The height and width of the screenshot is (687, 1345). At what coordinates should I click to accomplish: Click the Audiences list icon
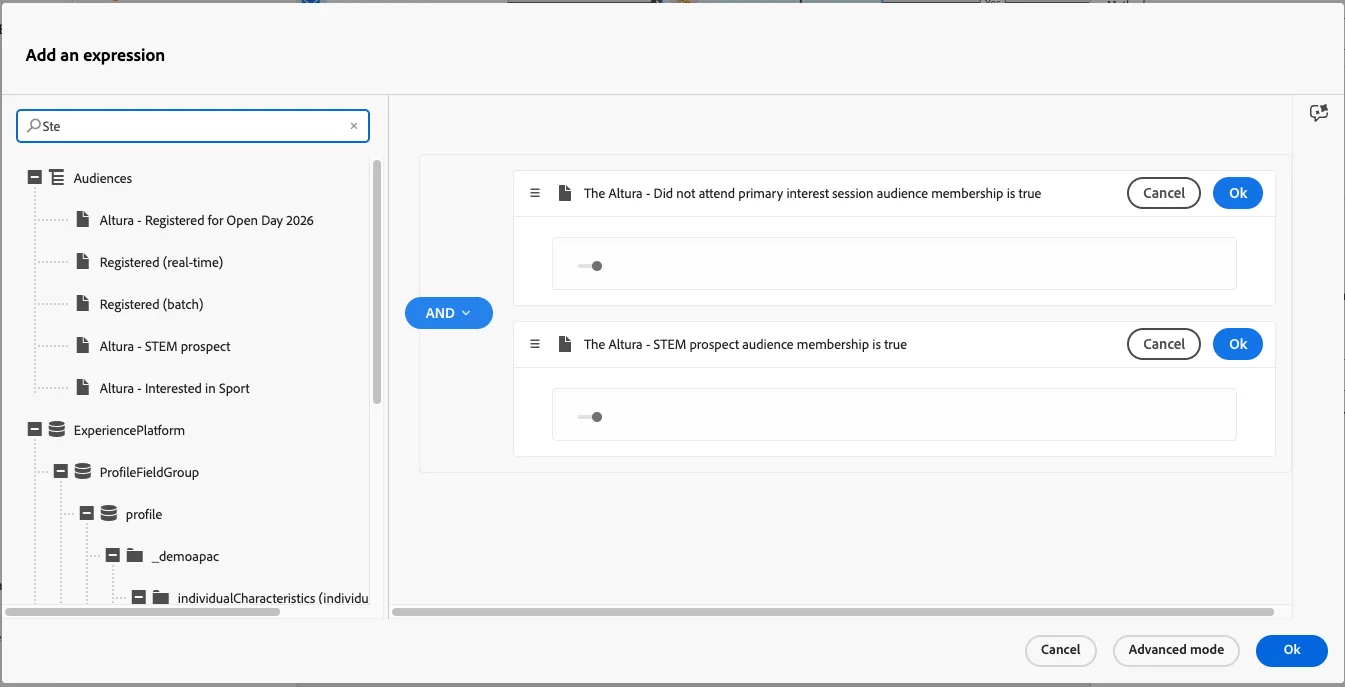pos(57,178)
